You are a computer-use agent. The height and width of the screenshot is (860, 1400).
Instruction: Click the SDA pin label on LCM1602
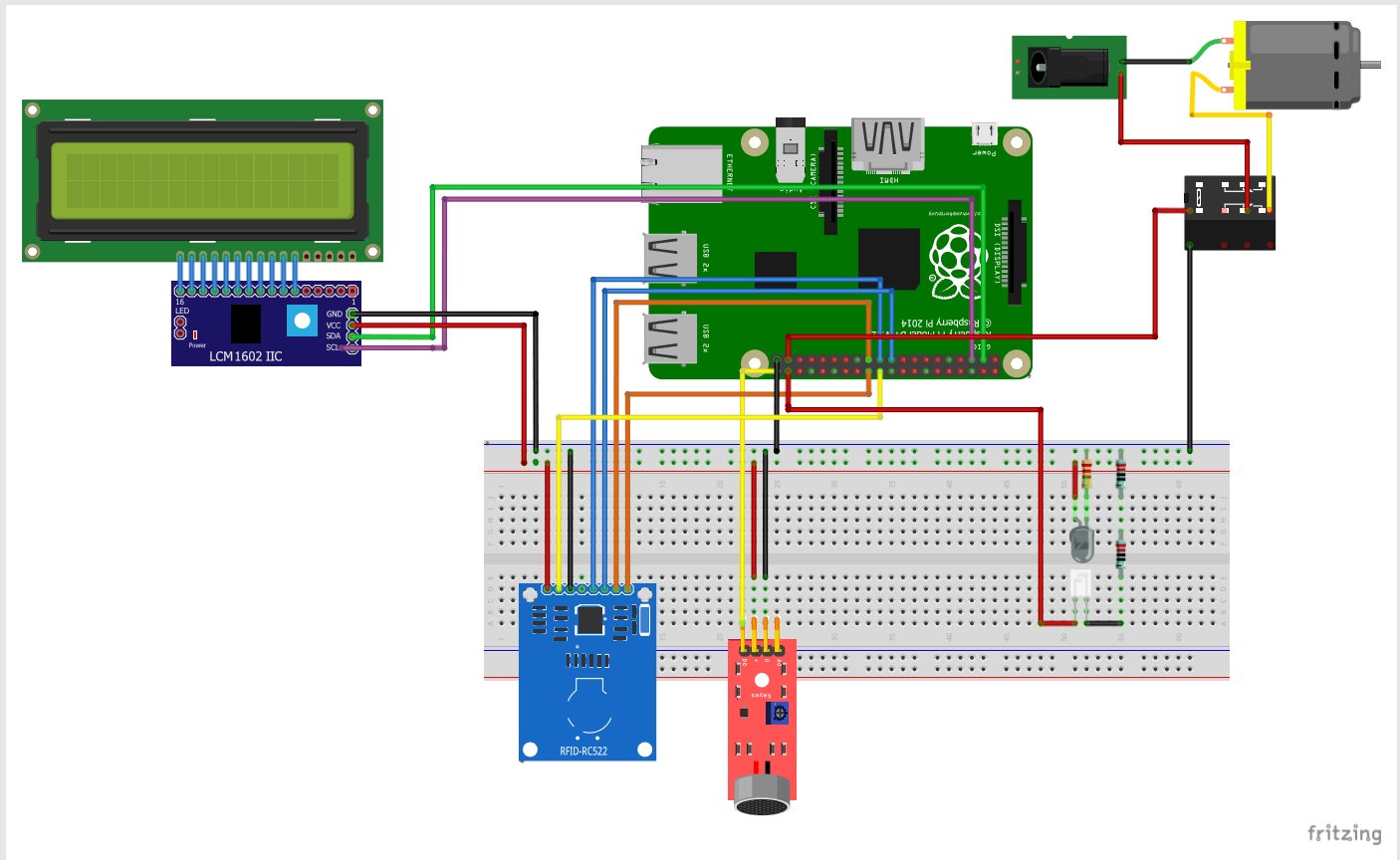[334, 336]
